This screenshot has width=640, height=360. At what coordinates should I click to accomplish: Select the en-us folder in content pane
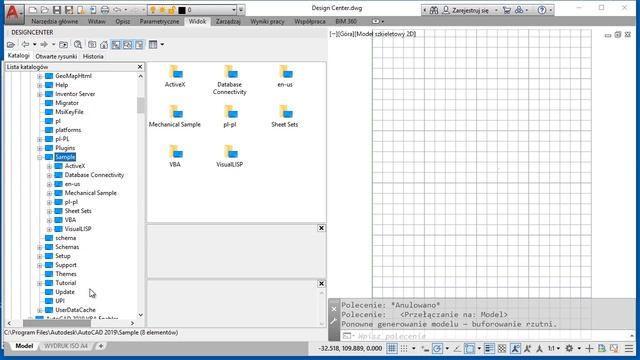point(285,77)
